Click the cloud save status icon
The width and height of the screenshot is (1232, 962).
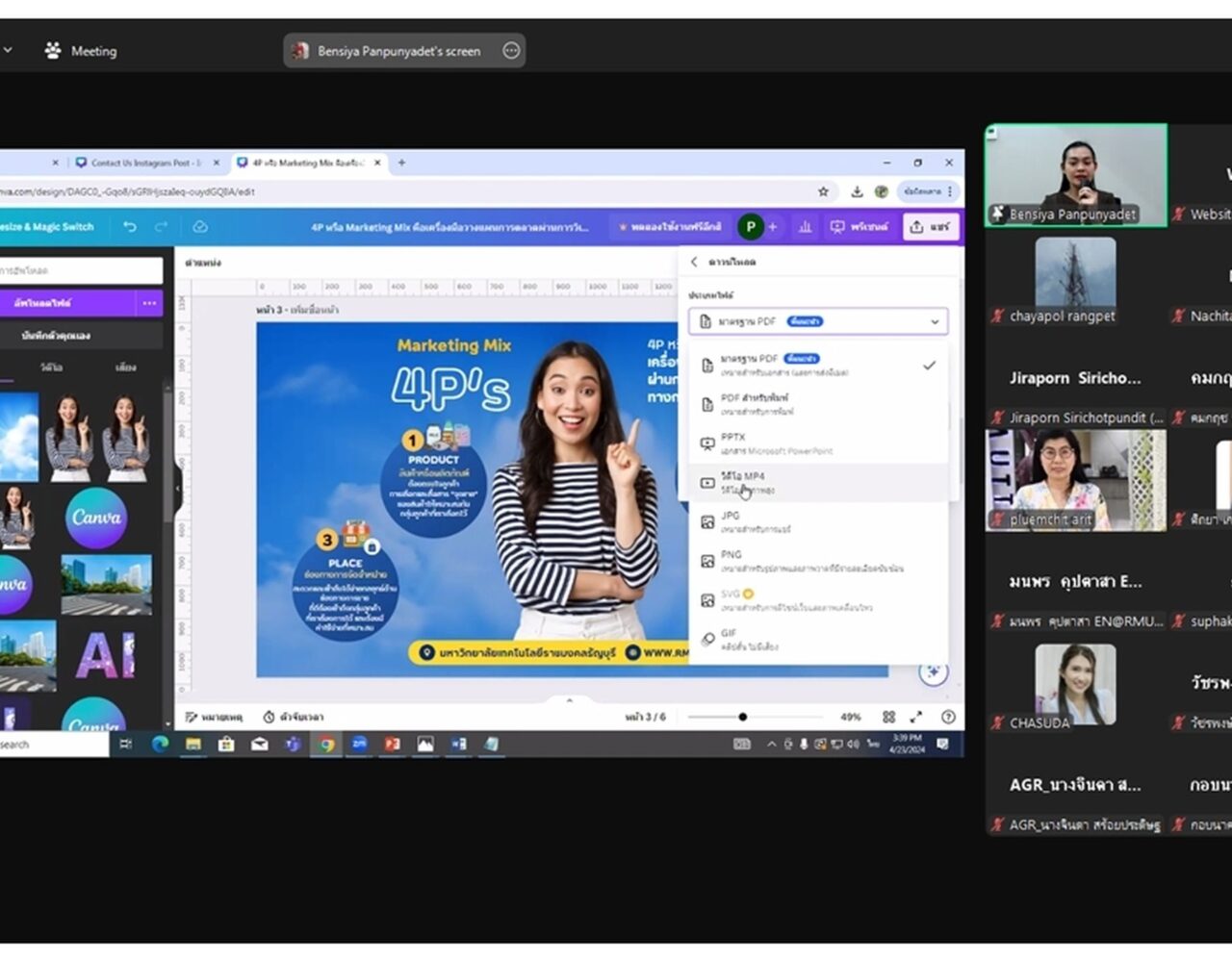[200, 227]
